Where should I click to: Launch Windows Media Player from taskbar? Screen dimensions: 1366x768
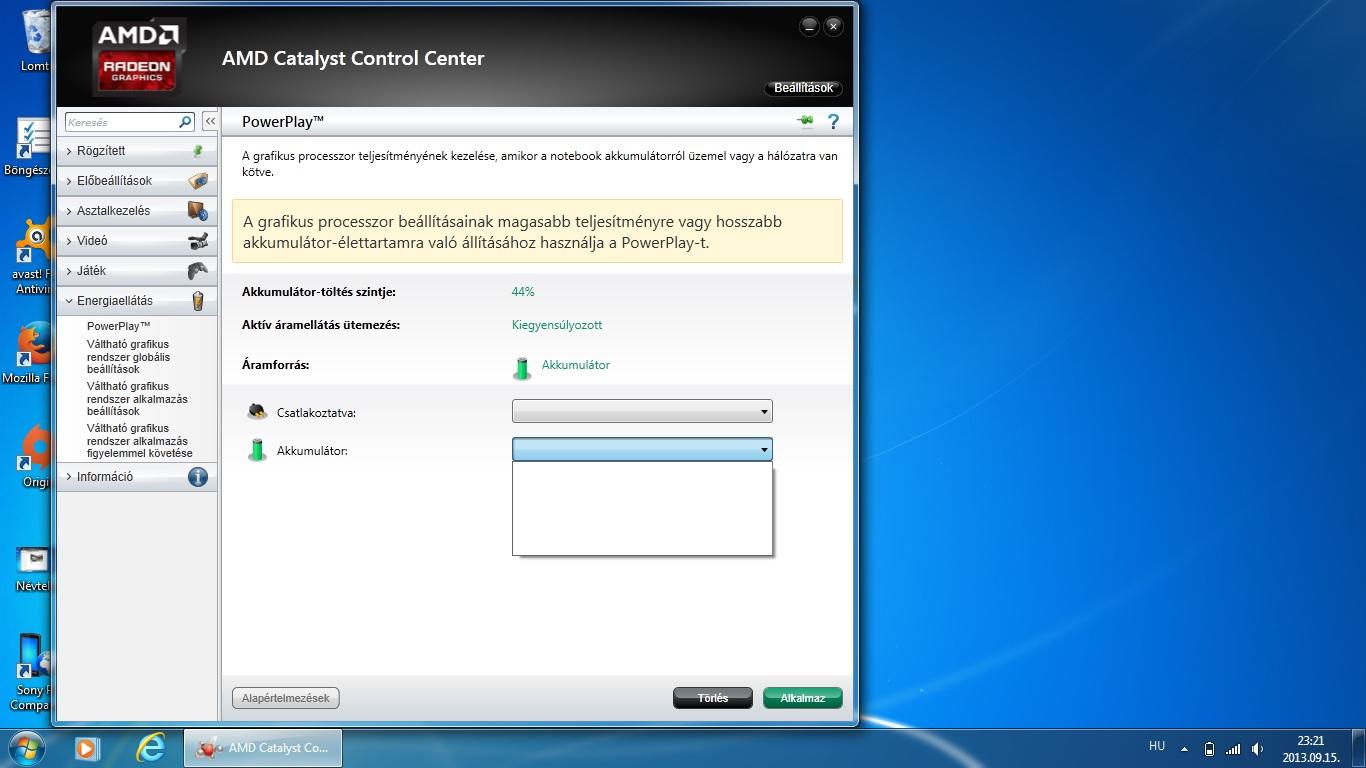pyautogui.click(x=87, y=748)
